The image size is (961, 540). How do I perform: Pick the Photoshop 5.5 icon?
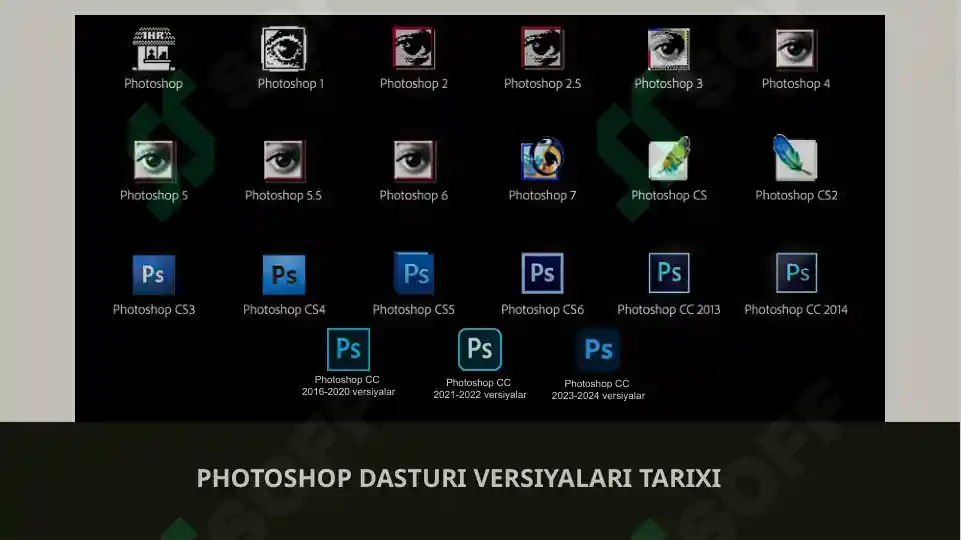click(x=283, y=161)
